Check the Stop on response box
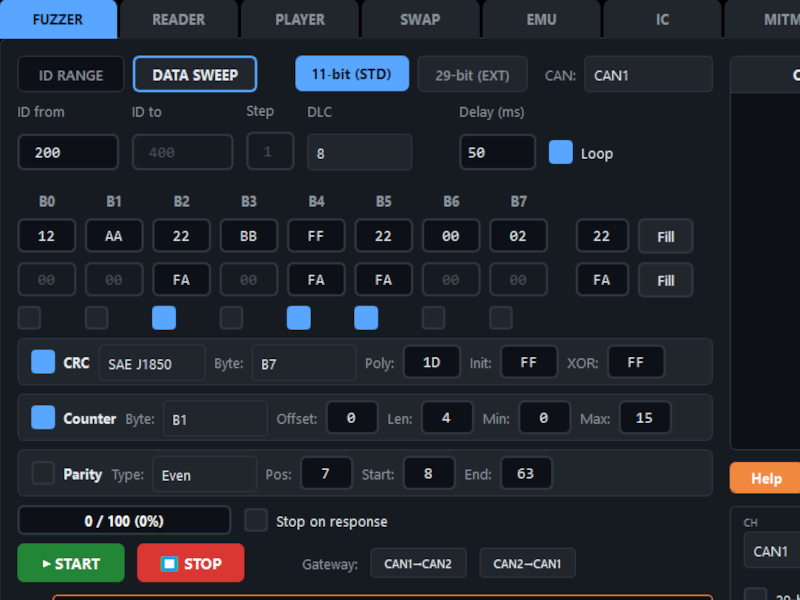 pyautogui.click(x=257, y=521)
